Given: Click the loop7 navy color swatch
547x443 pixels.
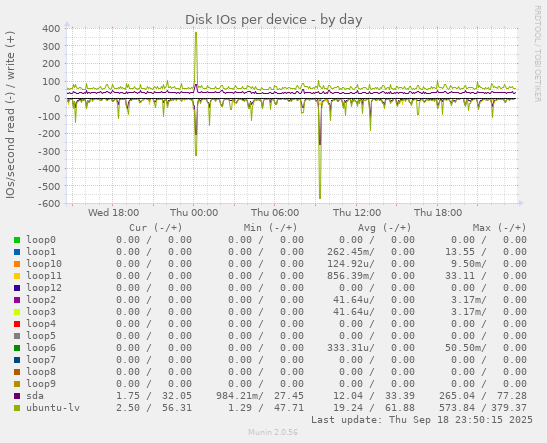Looking at the screenshot, I should coord(17,360).
